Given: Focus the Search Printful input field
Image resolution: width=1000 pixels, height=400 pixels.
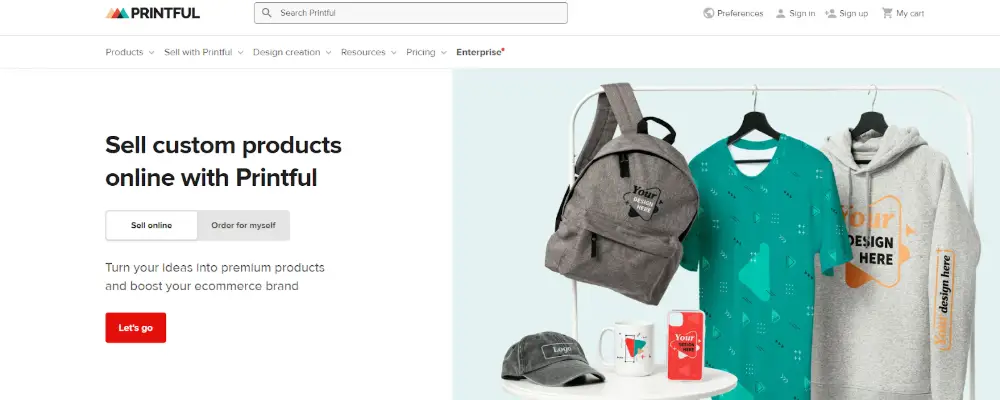Looking at the screenshot, I should click(x=411, y=13).
